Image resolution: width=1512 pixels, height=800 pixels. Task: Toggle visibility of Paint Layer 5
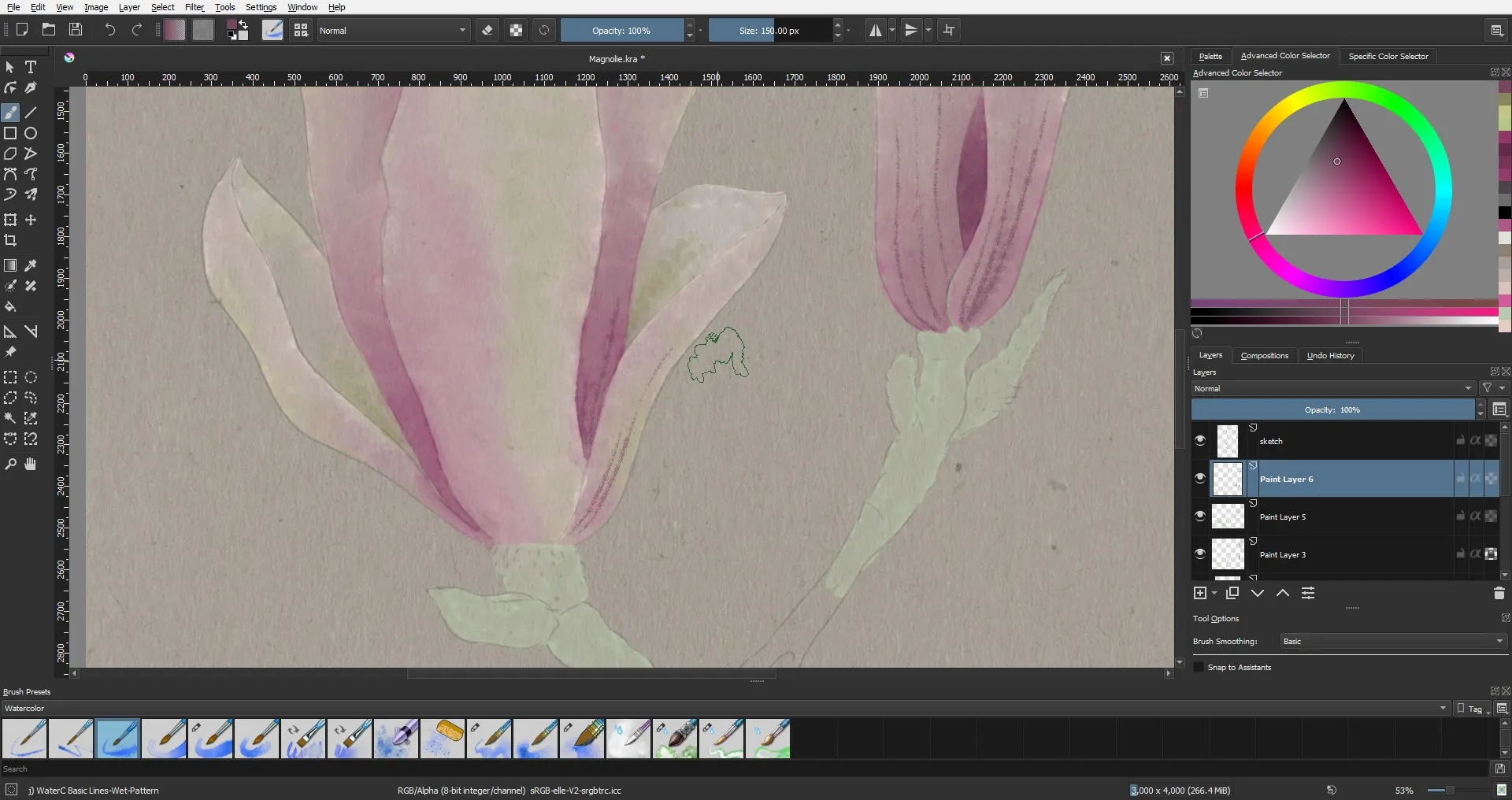click(x=1200, y=517)
